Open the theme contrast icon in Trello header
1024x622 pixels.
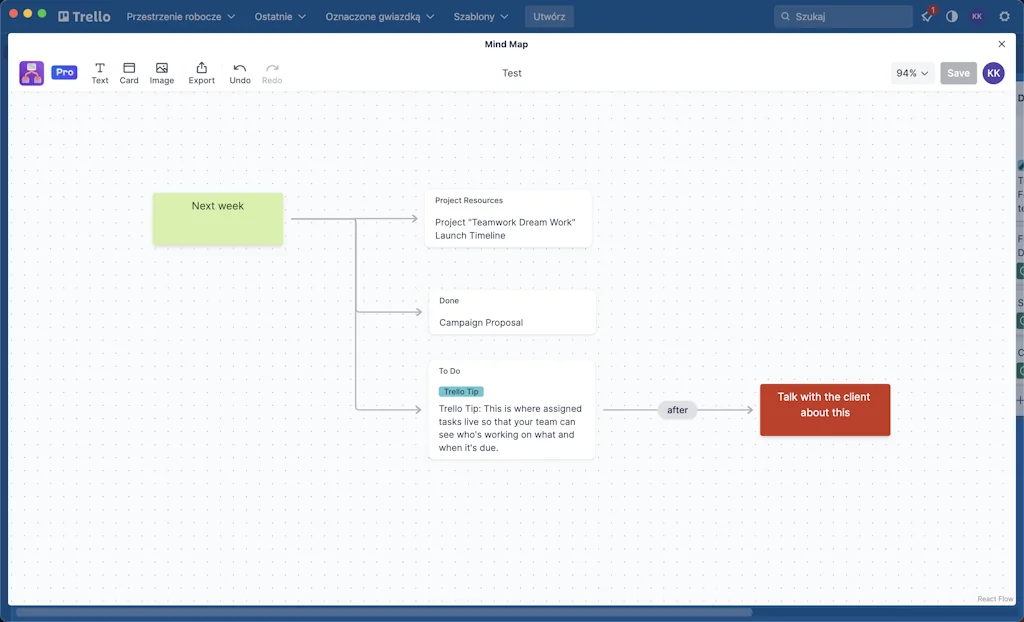pyautogui.click(x=951, y=16)
